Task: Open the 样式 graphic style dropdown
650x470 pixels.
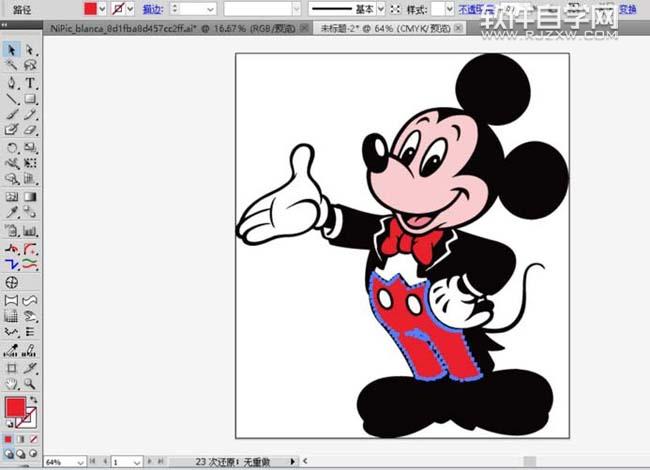Action: point(449,9)
